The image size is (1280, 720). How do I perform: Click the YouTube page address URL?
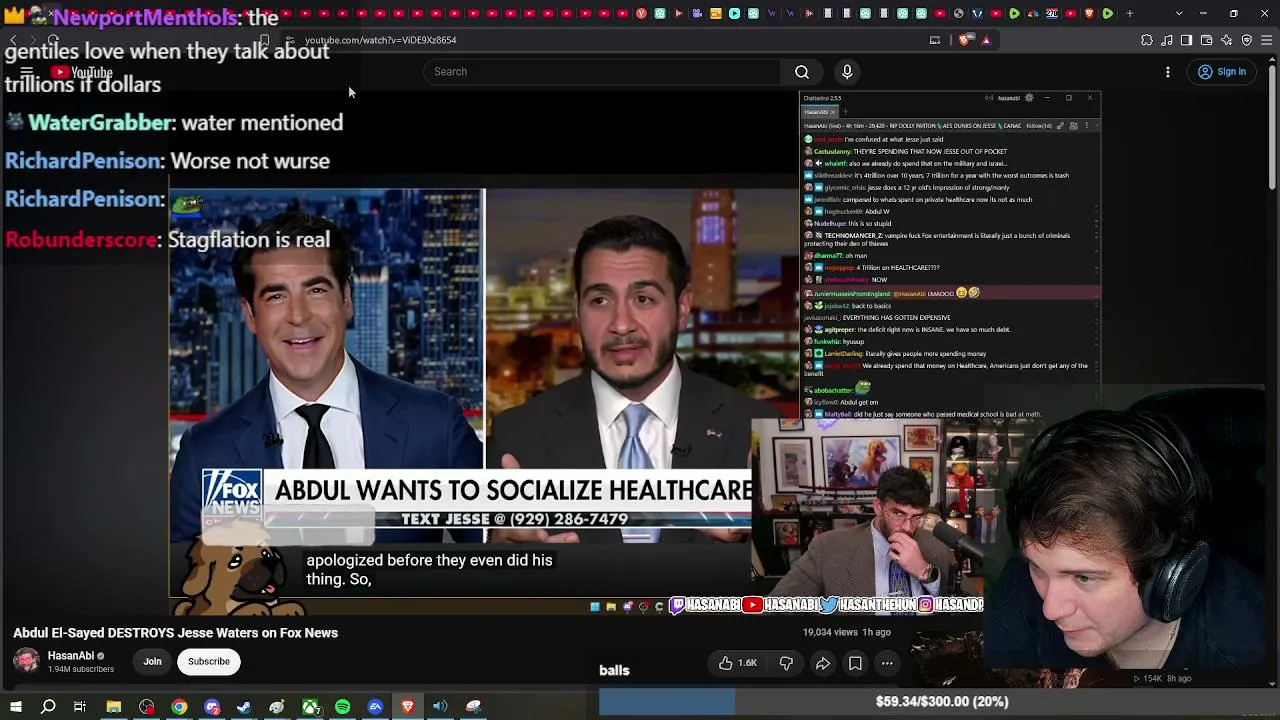pyautogui.click(x=381, y=40)
